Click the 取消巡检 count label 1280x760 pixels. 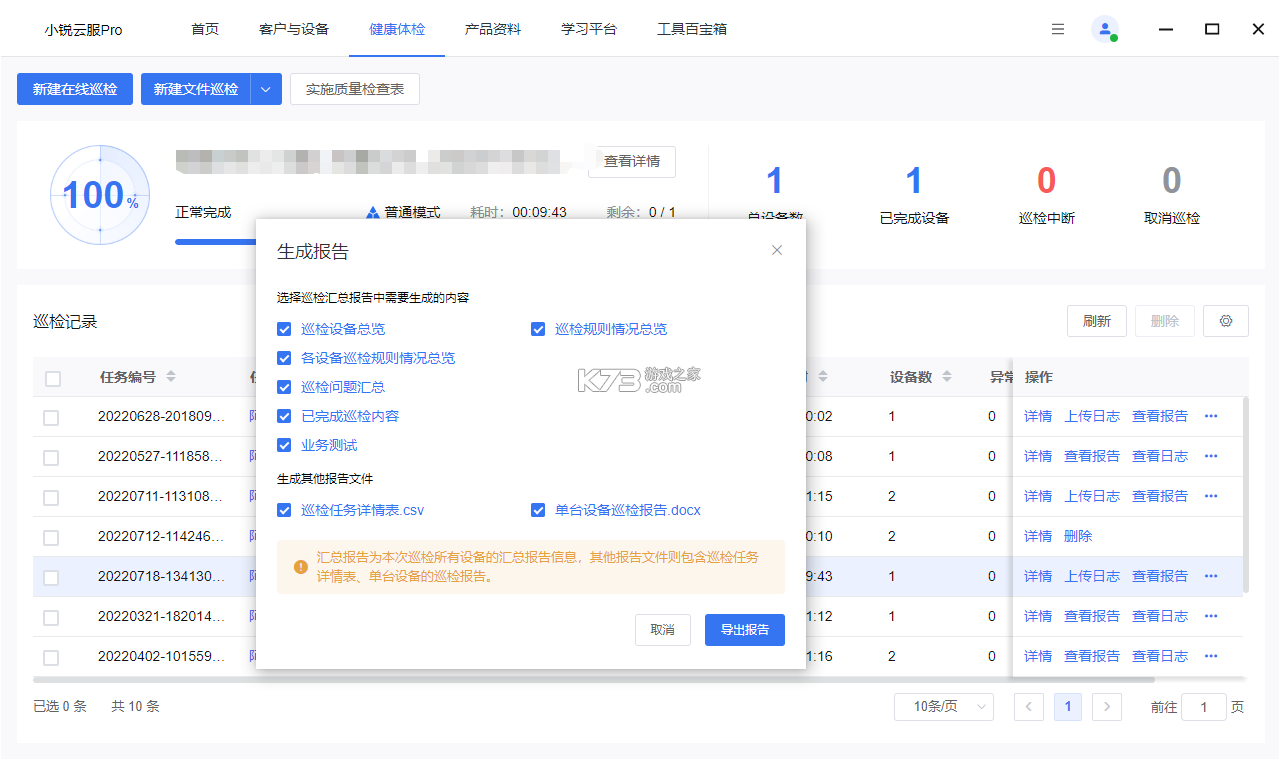[1172, 218]
